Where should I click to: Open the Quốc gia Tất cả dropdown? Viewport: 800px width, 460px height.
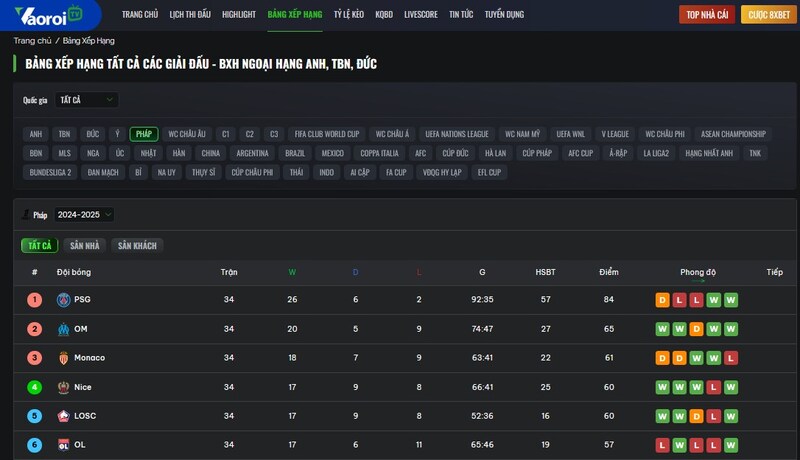coord(86,100)
